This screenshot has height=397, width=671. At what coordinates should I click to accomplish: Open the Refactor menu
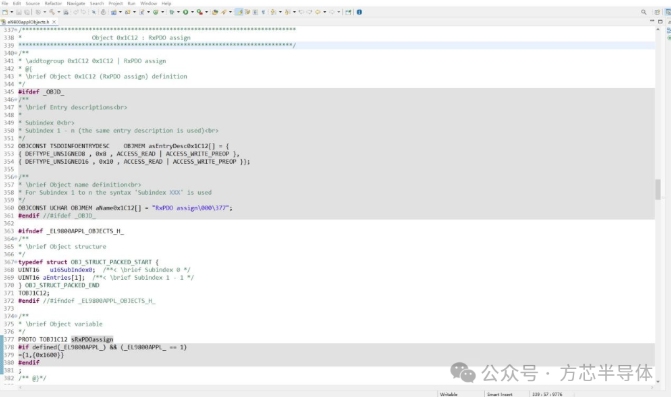pos(53,3)
